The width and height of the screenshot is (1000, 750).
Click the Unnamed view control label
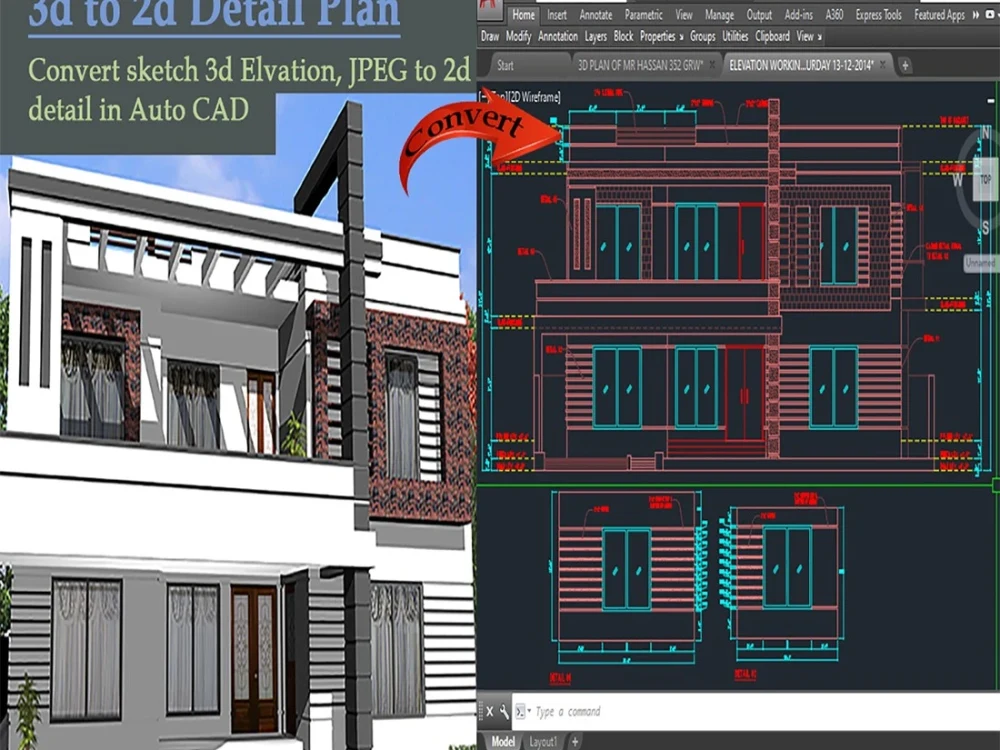pos(981,262)
